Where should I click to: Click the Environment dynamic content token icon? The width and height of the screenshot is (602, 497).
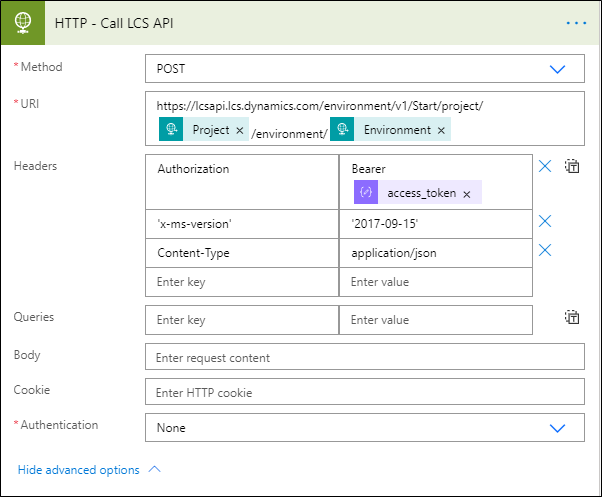pos(344,130)
